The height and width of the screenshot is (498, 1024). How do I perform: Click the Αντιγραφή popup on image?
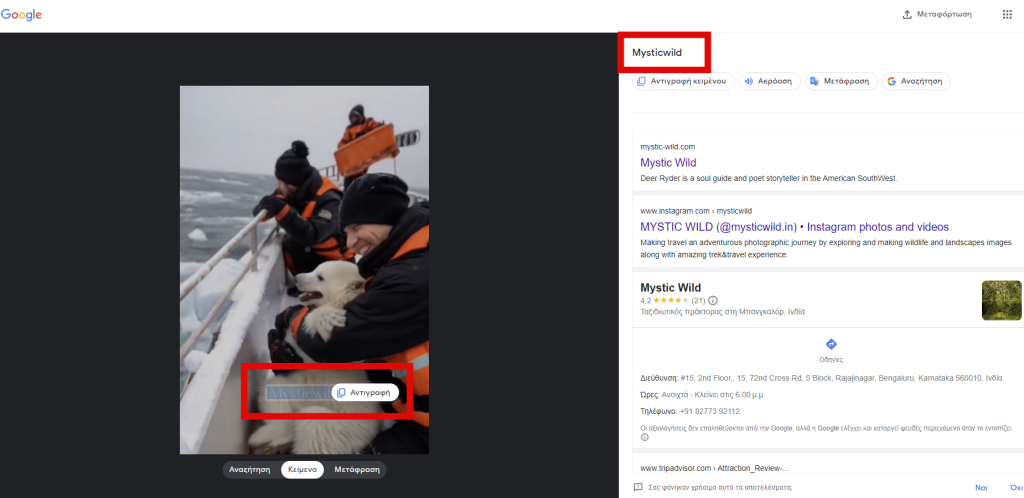pos(364,392)
